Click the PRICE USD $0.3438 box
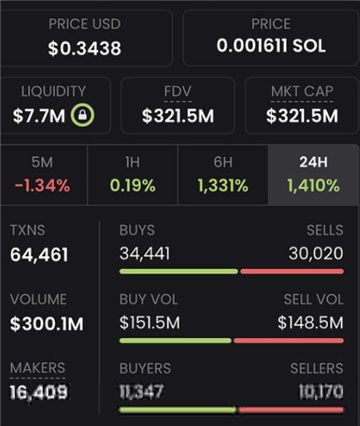Screen dimensions: 360x426 (x=85, y=38)
